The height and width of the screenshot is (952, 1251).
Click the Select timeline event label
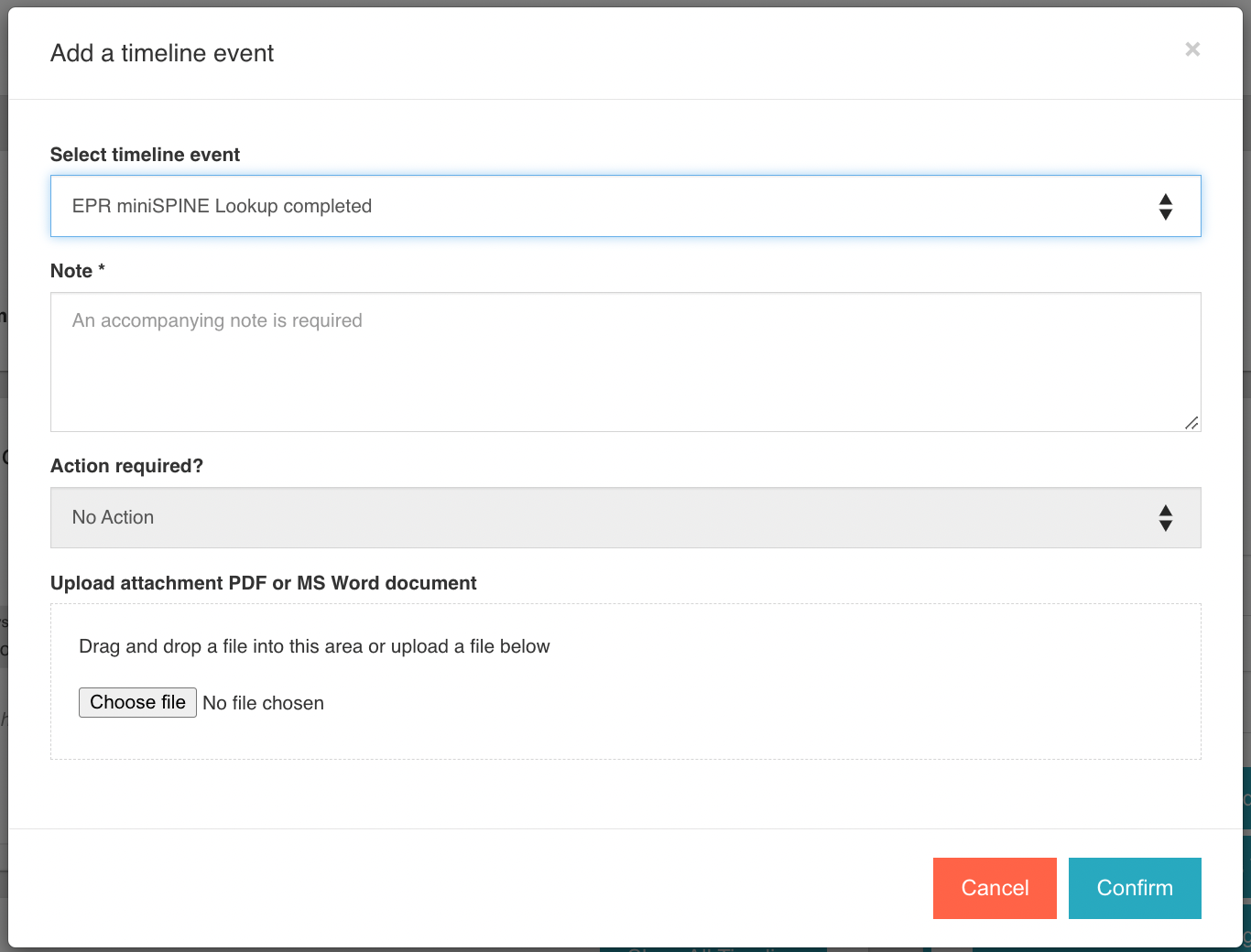tap(145, 155)
